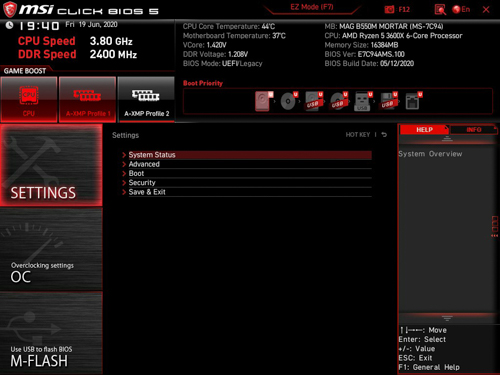
Task: Open the M-FLASH BIOS flashing panel
Action: (51, 333)
